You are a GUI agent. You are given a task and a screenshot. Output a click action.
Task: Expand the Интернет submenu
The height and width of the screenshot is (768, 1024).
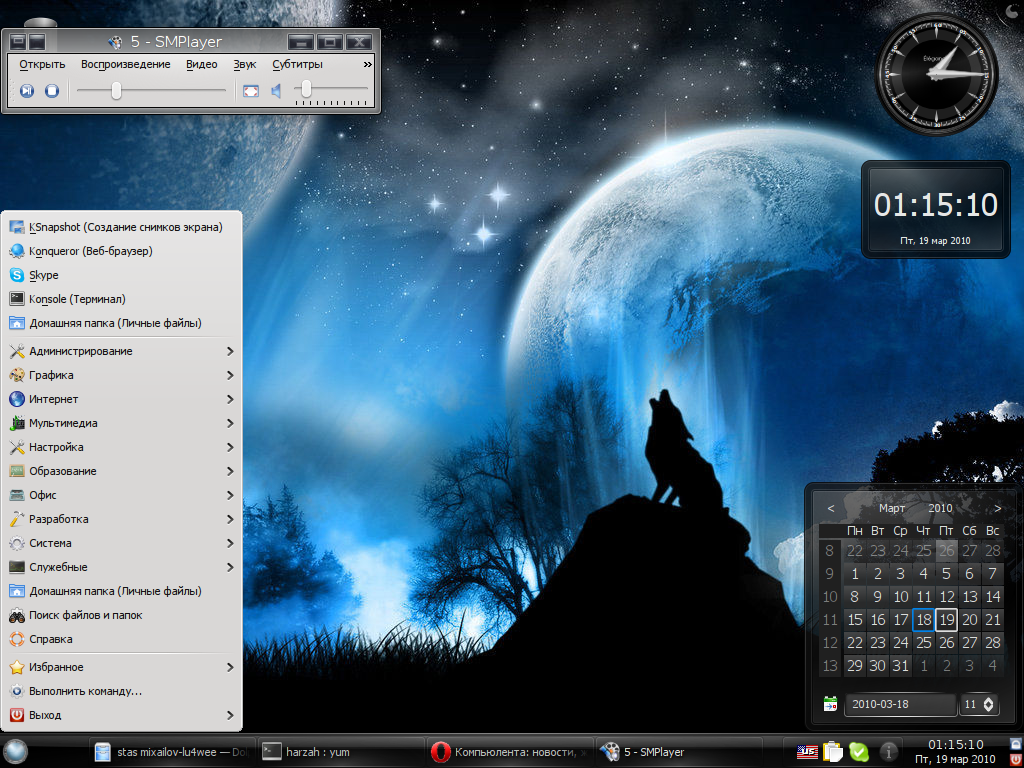coord(121,399)
